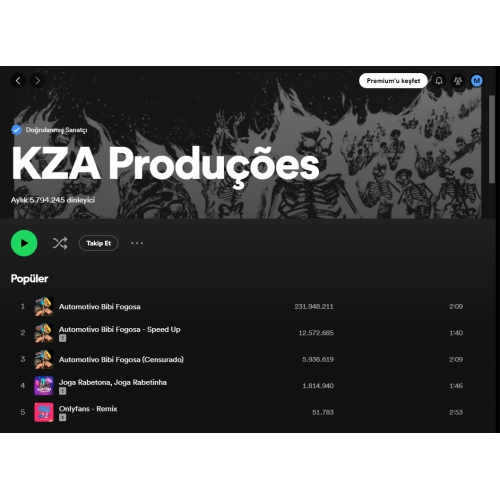Open the friend activity icon

pyautogui.click(x=458, y=81)
